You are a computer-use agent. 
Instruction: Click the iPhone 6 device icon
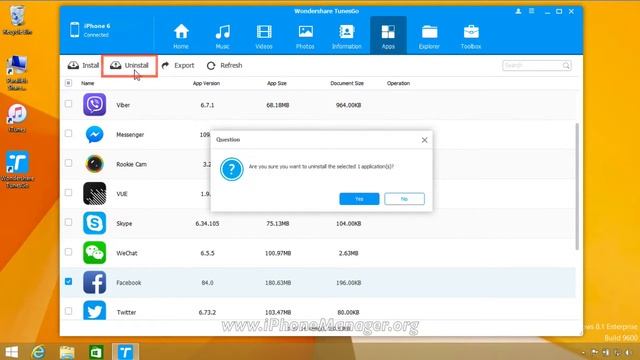click(x=74, y=30)
